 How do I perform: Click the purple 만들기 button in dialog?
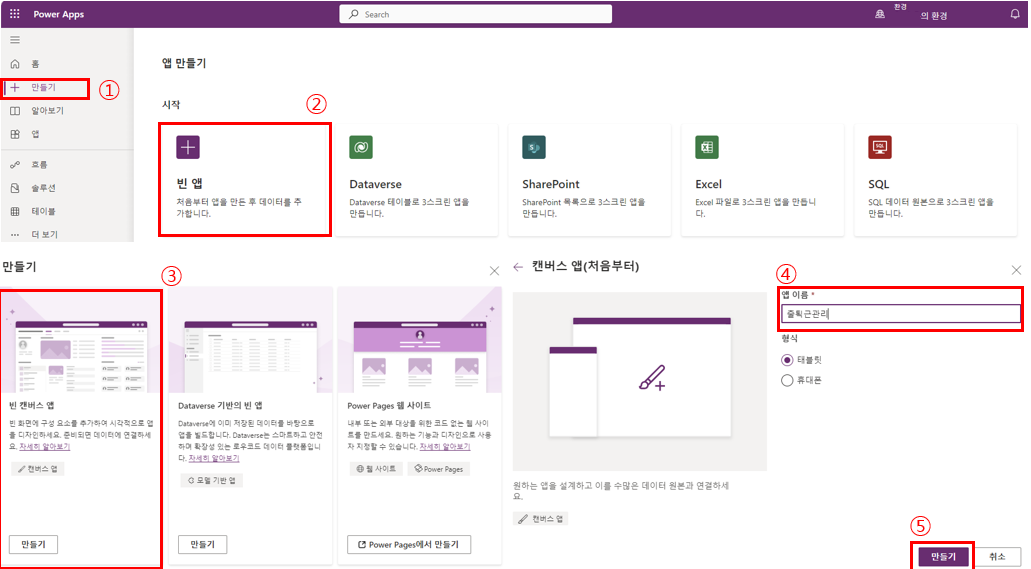tap(944, 557)
